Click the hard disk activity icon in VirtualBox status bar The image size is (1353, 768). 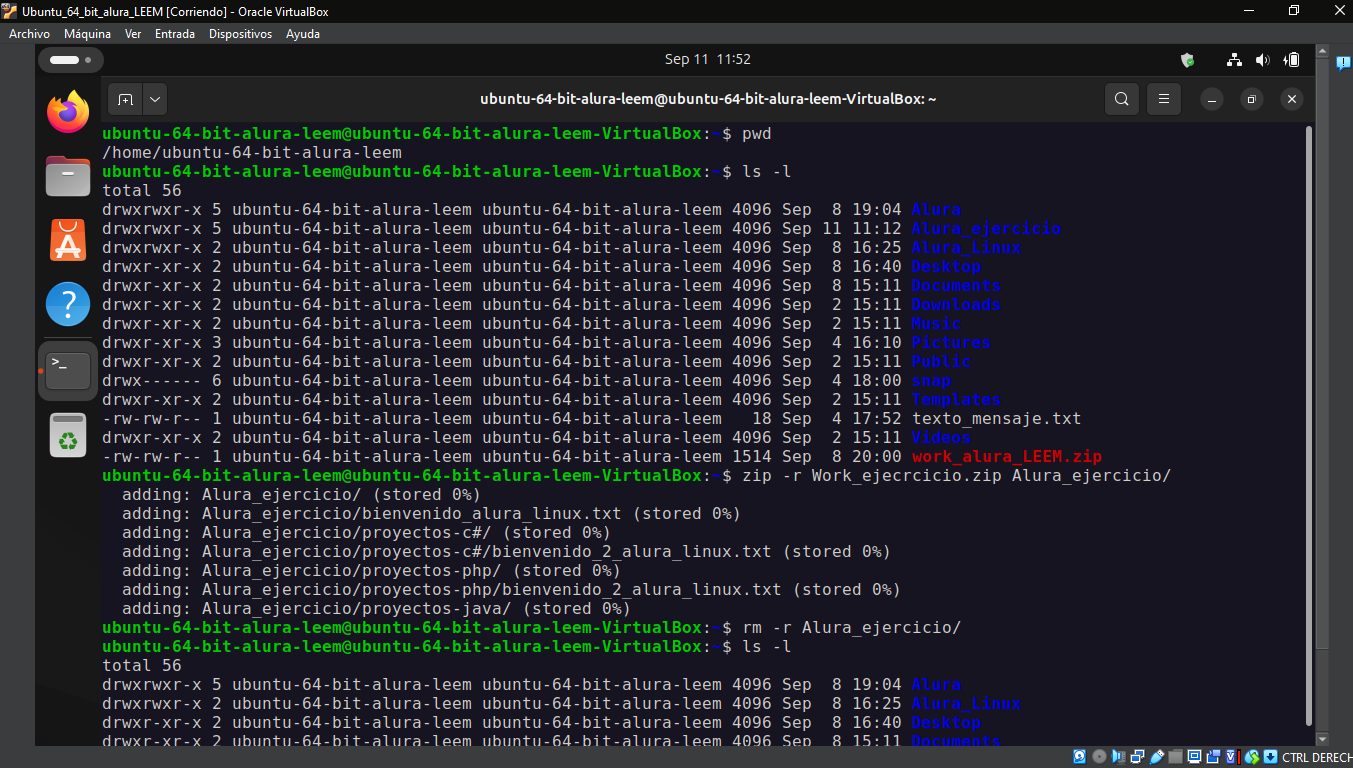pyautogui.click(x=1080, y=757)
